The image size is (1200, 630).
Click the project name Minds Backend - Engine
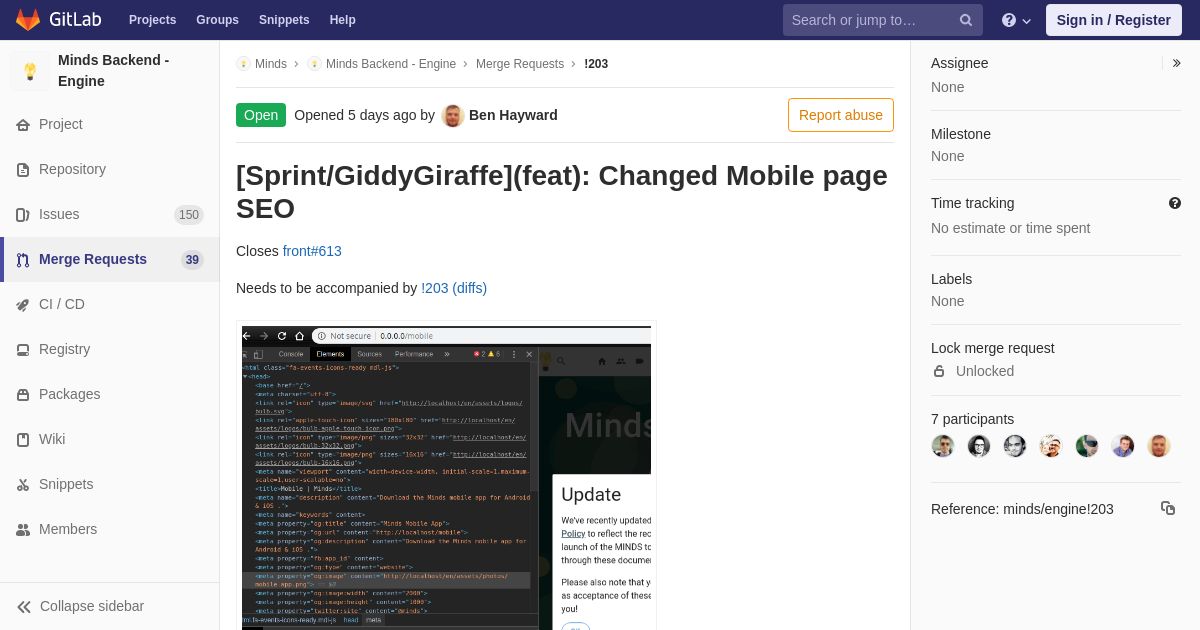pos(114,70)
